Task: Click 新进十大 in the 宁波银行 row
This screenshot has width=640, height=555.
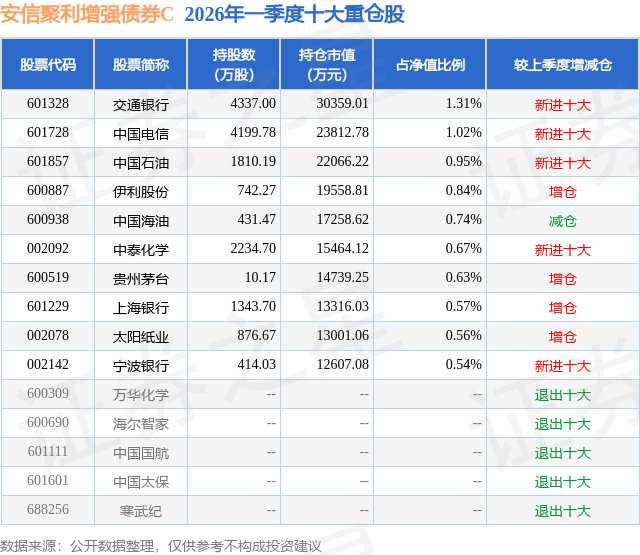Action: (x=563, y=366)
